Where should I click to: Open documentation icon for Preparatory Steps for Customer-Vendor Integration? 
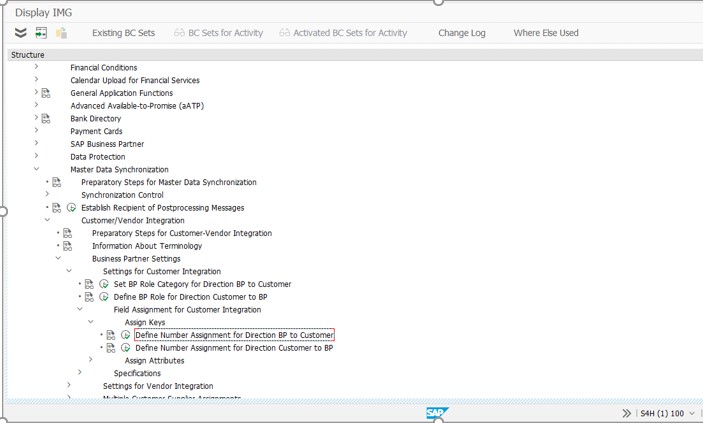tap(67, 233)
